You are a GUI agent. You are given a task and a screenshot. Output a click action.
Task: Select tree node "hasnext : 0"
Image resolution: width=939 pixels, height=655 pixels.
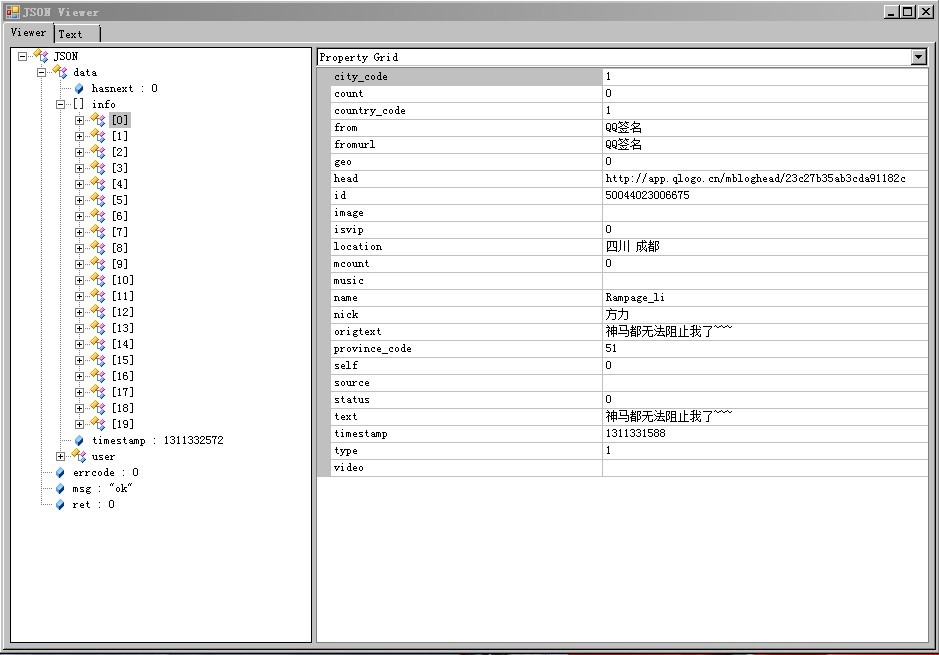125,89
